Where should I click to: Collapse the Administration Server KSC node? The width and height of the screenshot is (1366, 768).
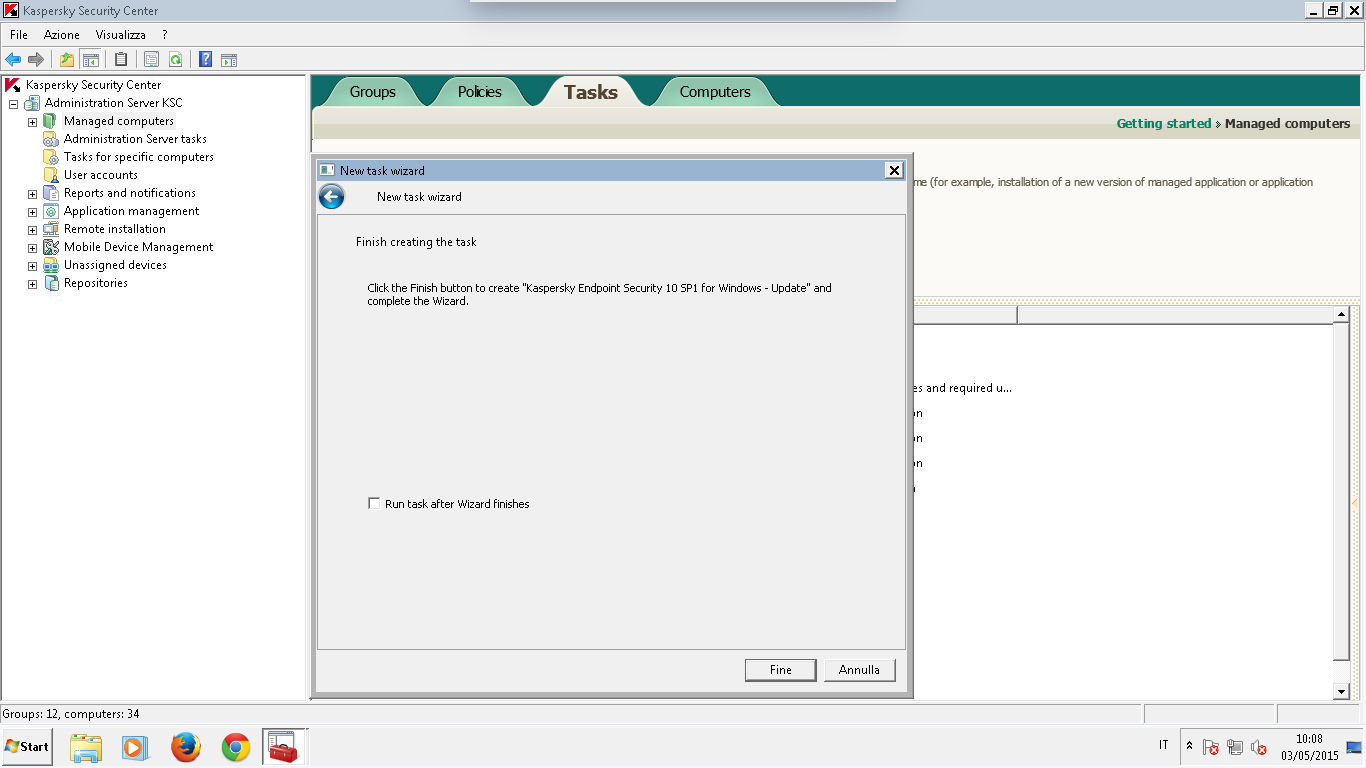pos(13,103)
